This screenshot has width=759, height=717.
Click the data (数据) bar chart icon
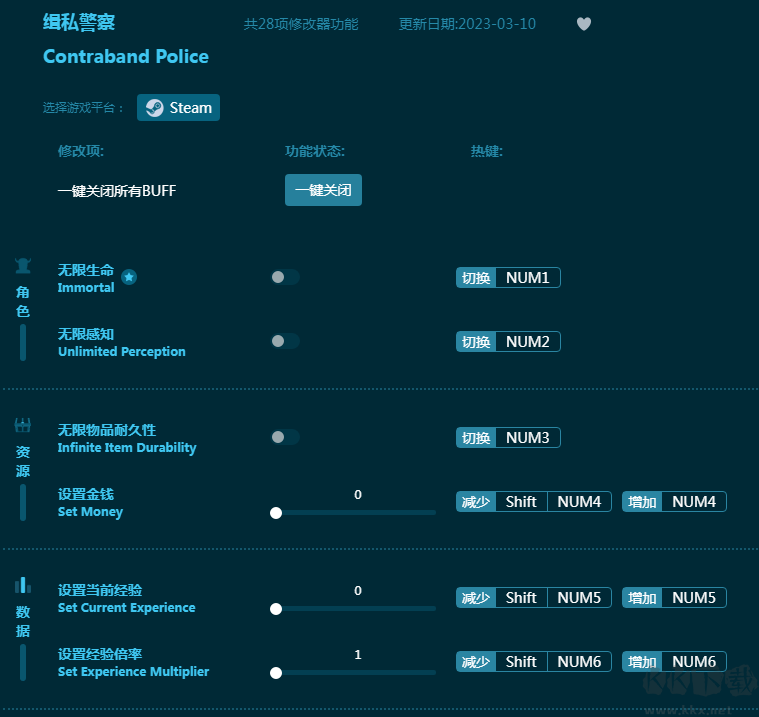pyautogui.click(x=23, y=585)
